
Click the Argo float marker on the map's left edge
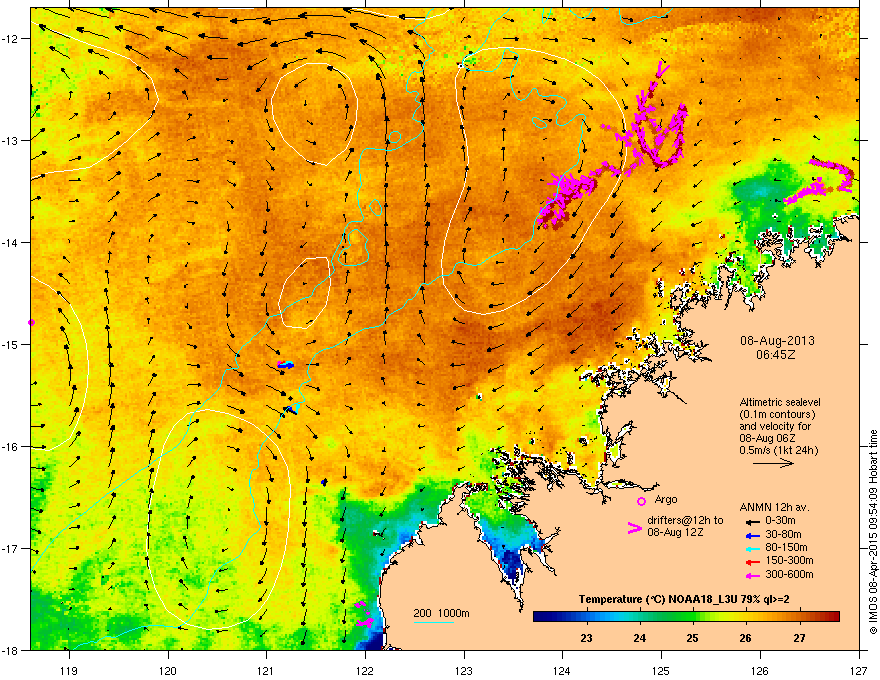31,323
